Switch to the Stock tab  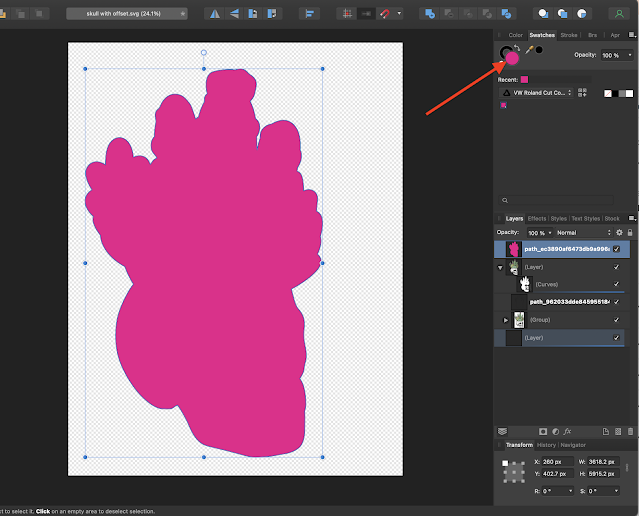click(x=612, y=219)
